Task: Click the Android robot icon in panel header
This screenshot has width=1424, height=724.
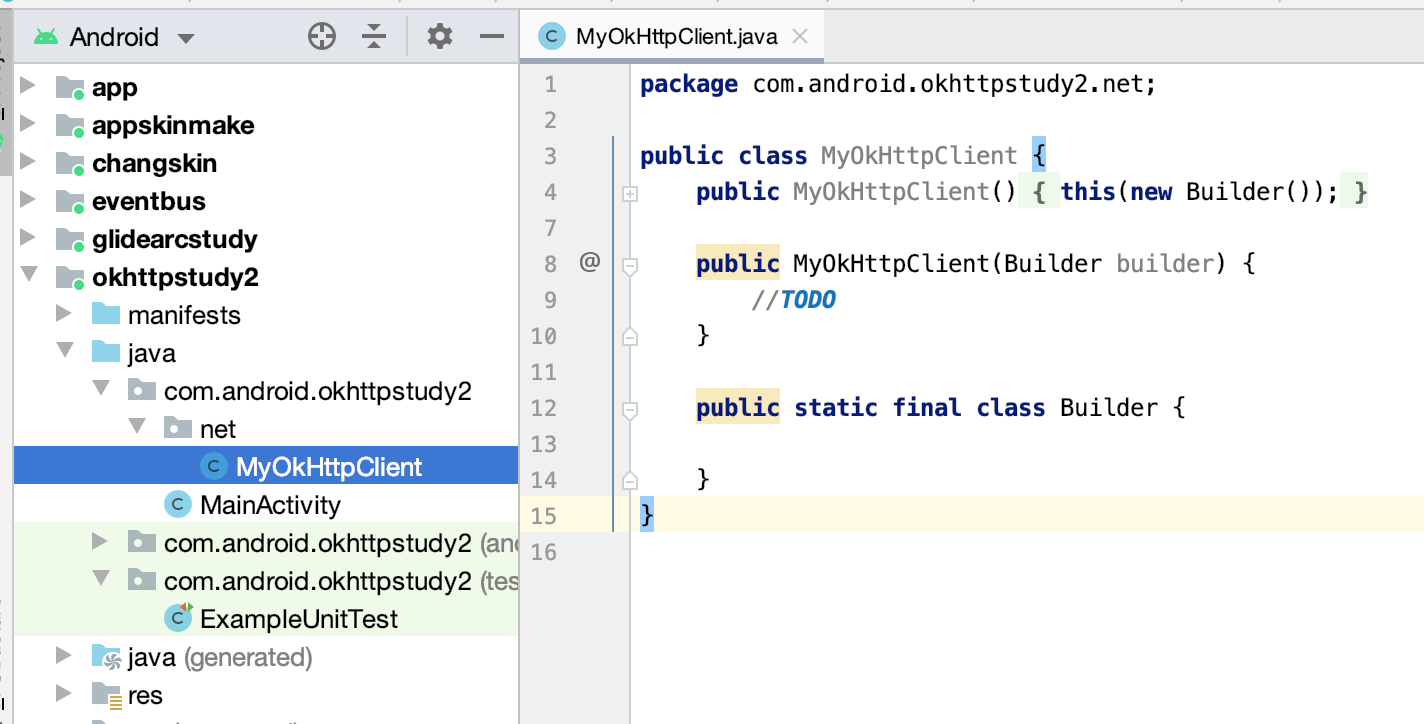Action: (45, 38)
